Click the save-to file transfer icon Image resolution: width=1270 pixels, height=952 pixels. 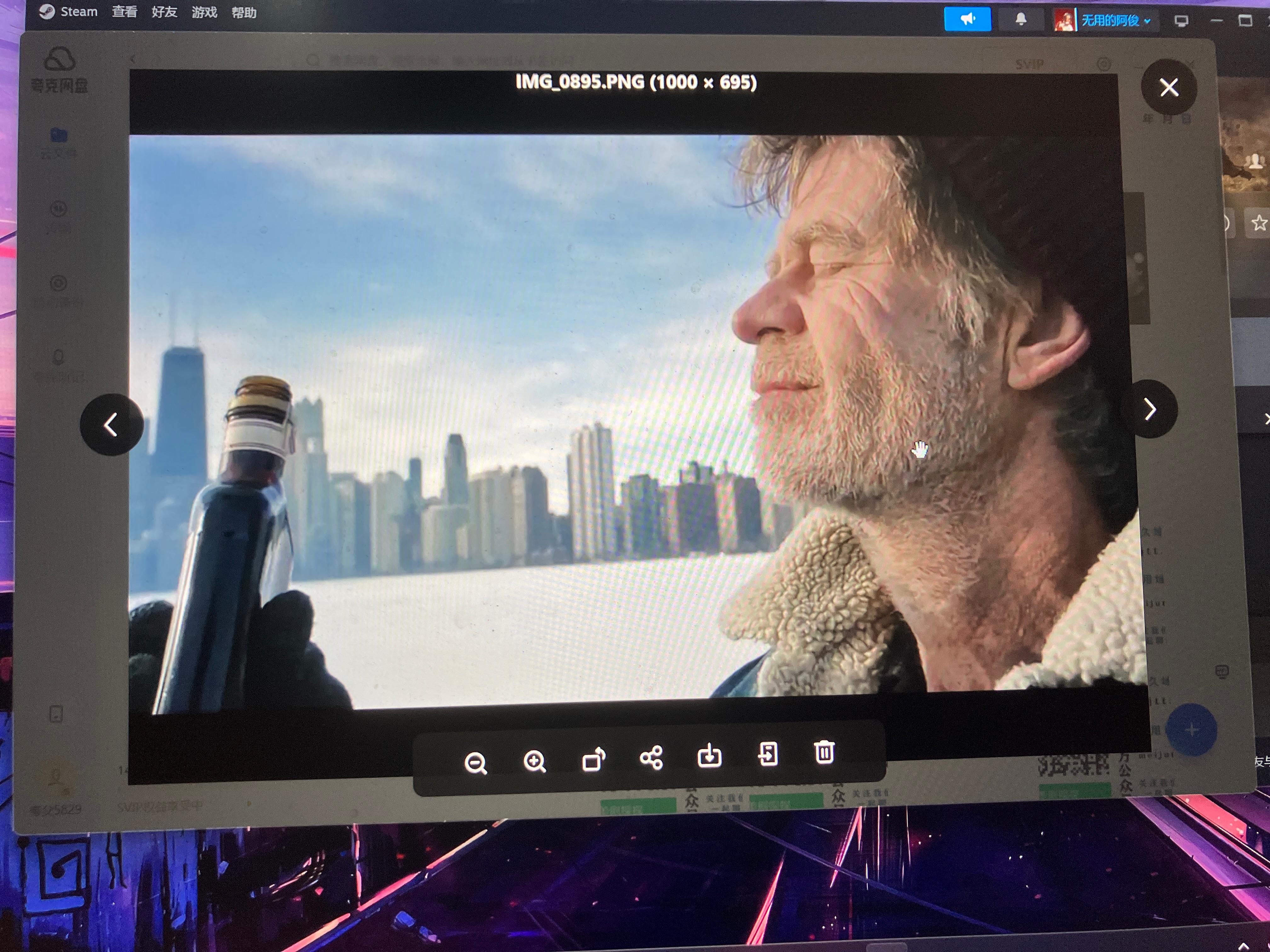click(x=768, y=753)
